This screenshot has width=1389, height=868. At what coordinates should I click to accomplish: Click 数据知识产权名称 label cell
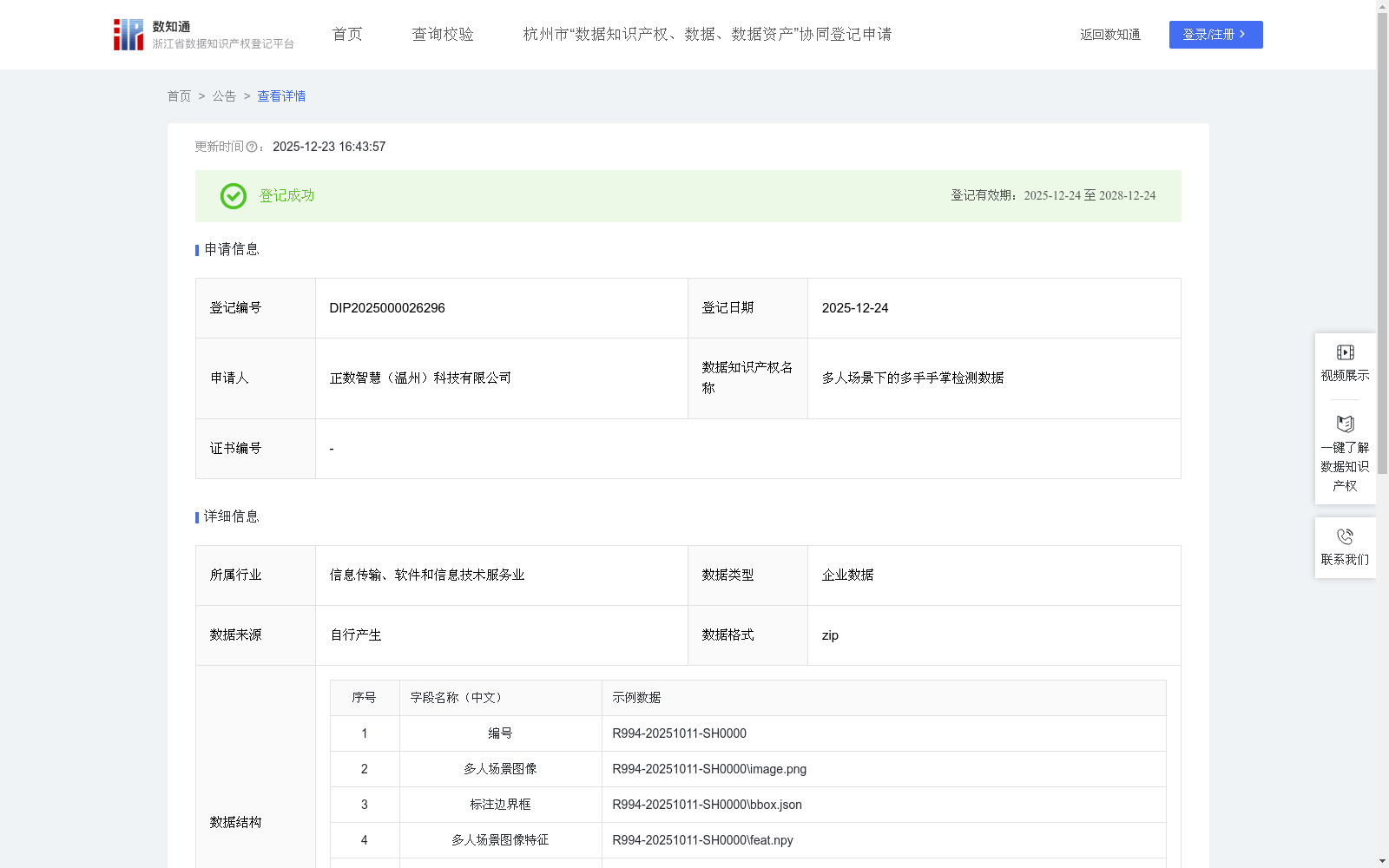tap(747, 378)
